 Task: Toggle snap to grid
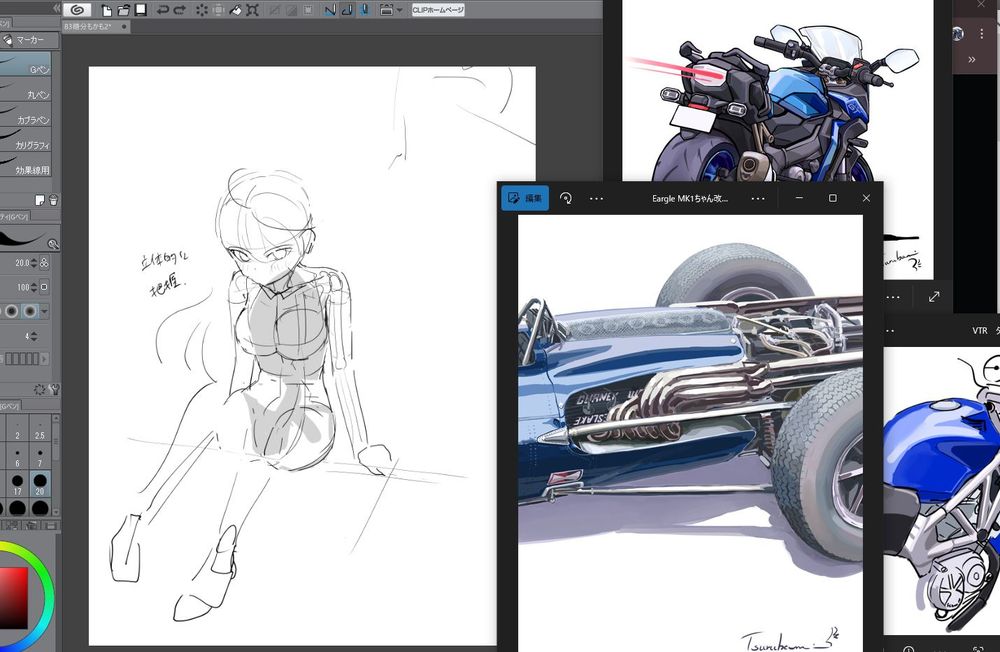coord(365,10)
